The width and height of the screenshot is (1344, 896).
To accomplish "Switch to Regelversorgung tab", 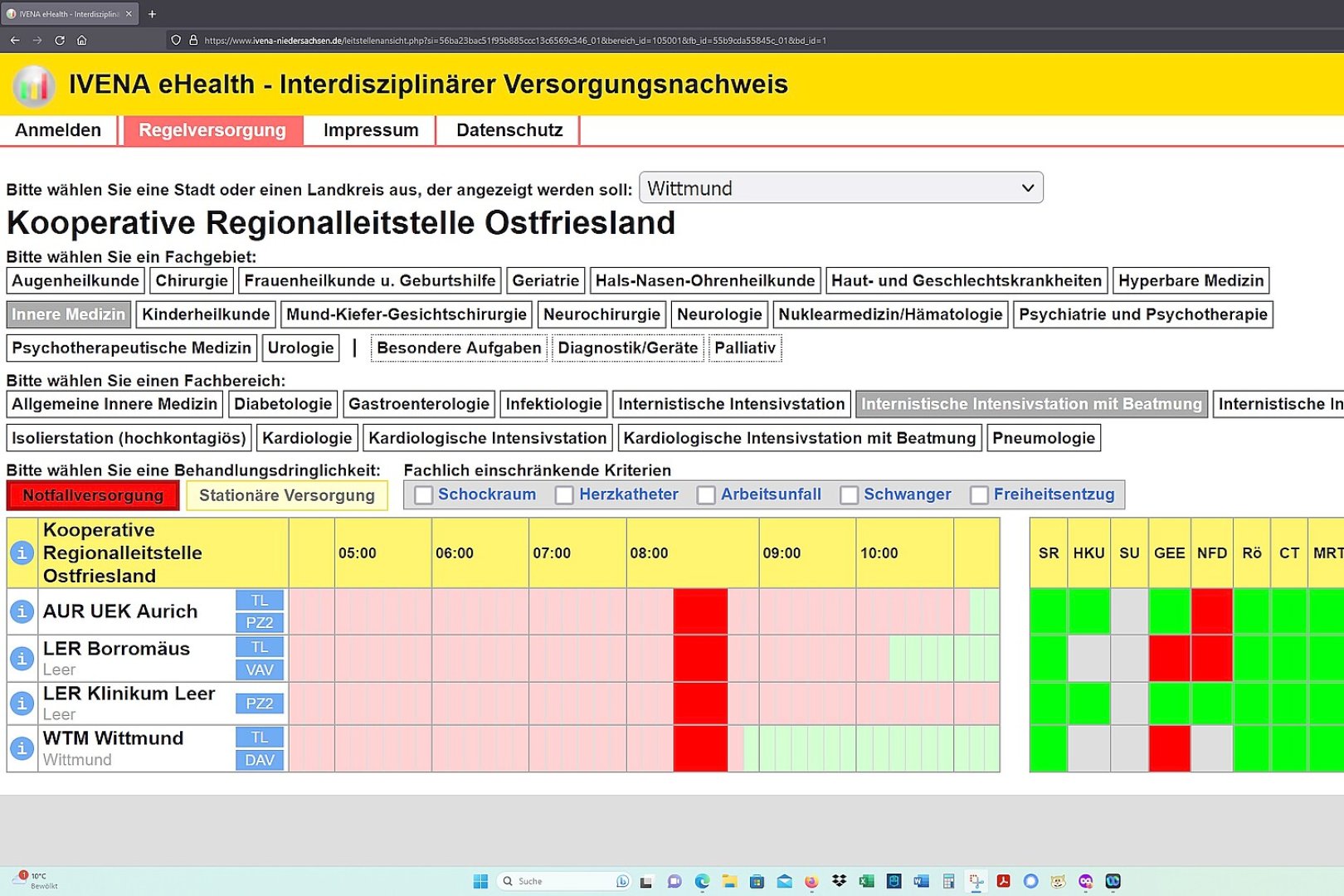I will 212,130.
